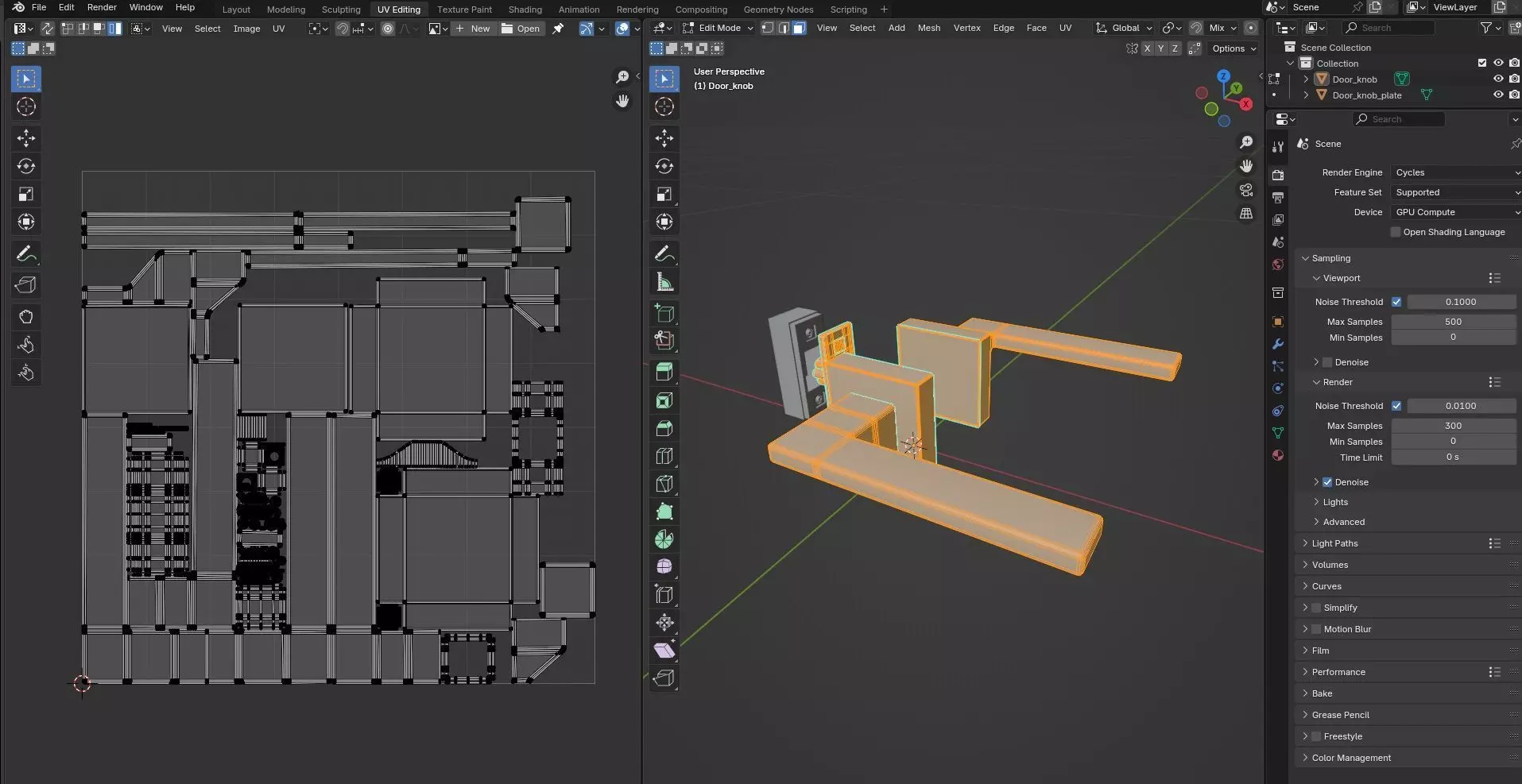This screenshot has width=1522, height=784.
Task: Open the Edit Mode dropdown
Action: [x=718, y=28]
